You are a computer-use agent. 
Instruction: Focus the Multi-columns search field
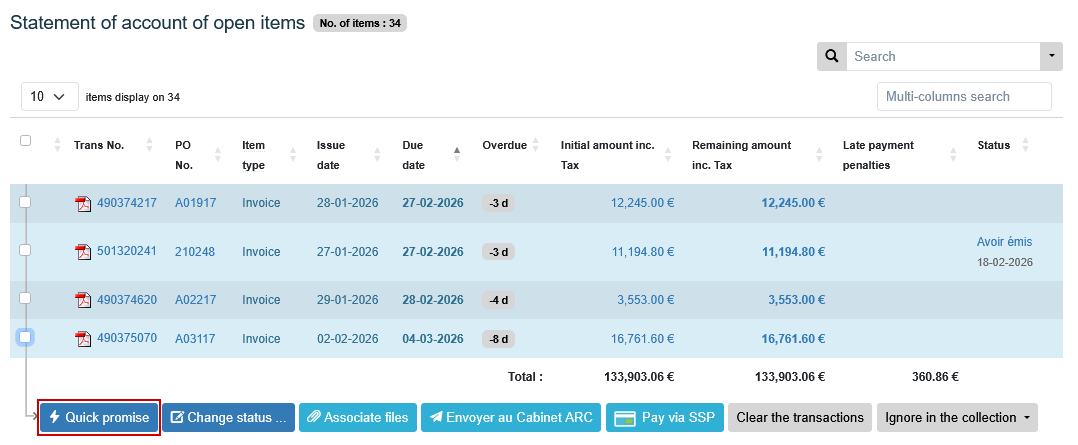[963, 97]
